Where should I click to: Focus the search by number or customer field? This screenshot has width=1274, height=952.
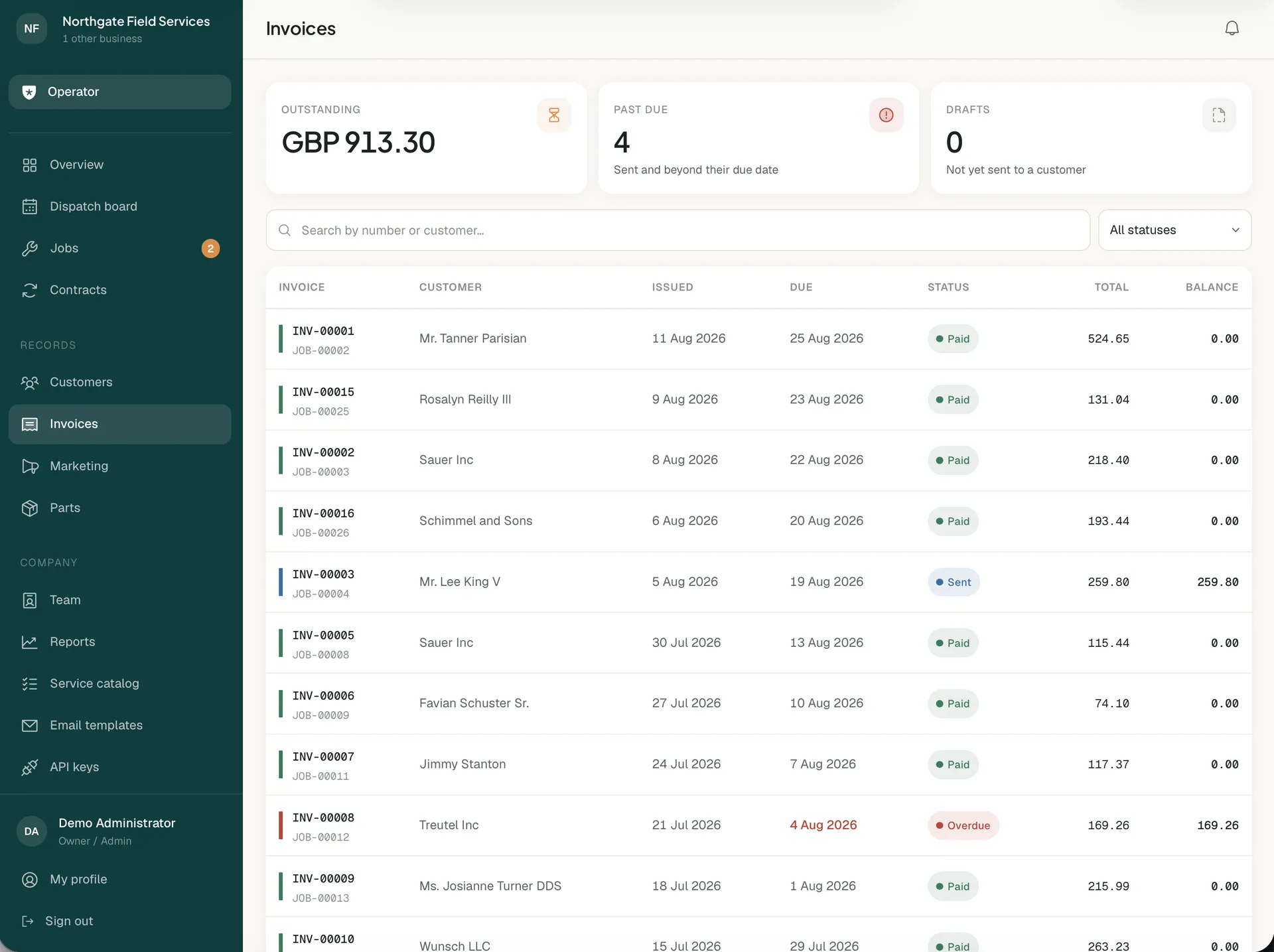click(x=677, y=230)
